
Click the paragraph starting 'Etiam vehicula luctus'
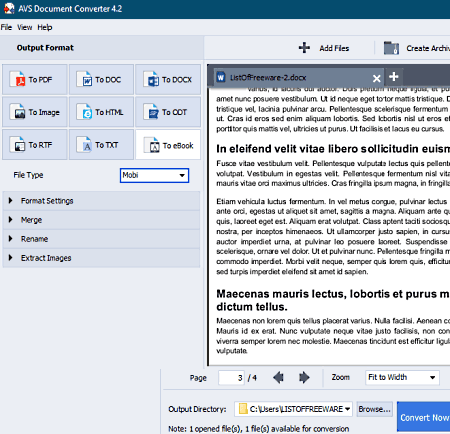click(333, 236)
